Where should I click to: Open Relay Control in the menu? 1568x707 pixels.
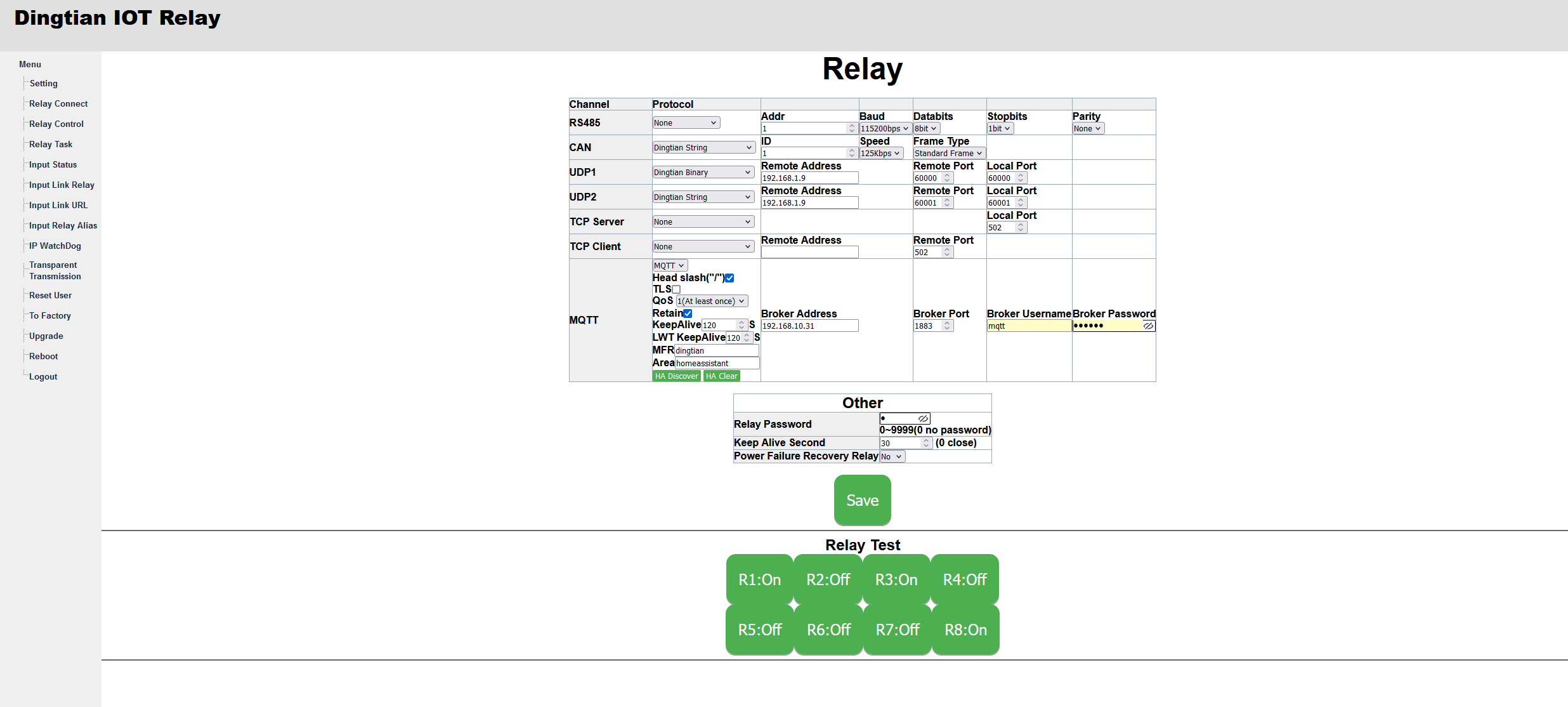point(56,124)
